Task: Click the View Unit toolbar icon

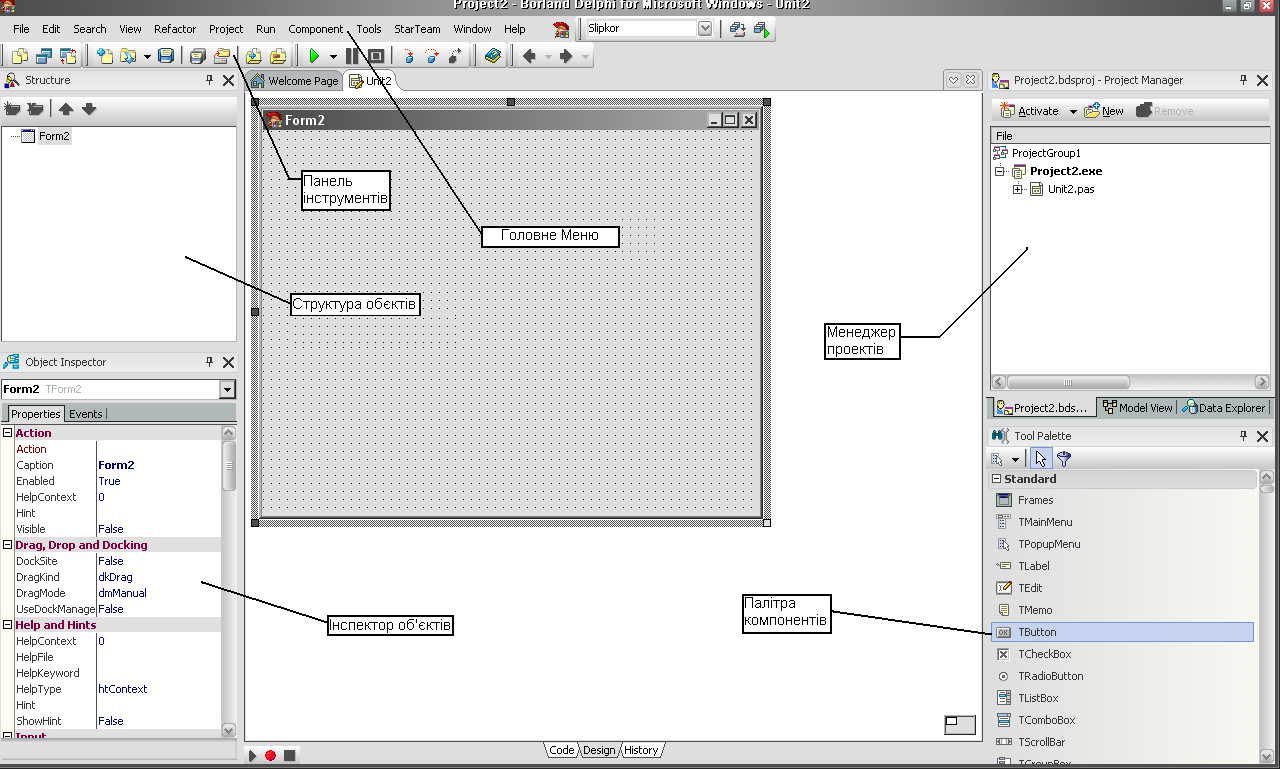Action: tap(20, 56)
